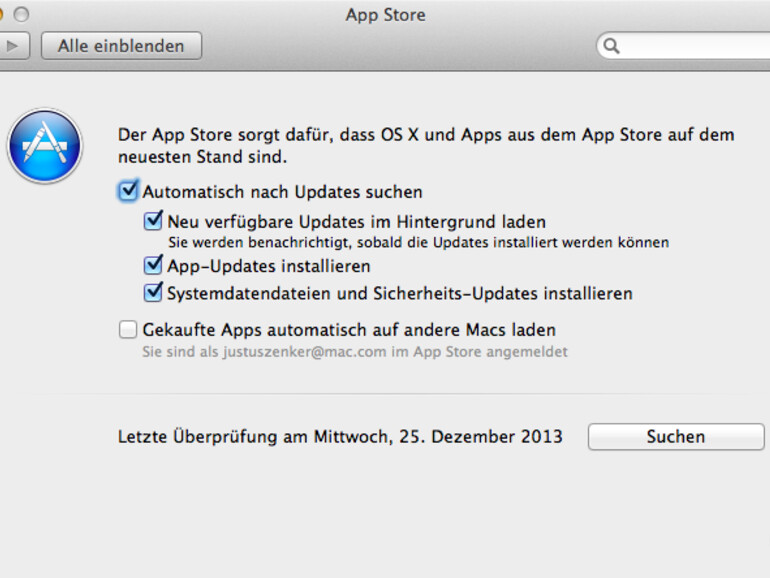Viewport: 770px width, 578px height.
Task: Click the 'Sie werden benachrichtigt' hint text
Action: pyautogui.click(x=418, y=242)
